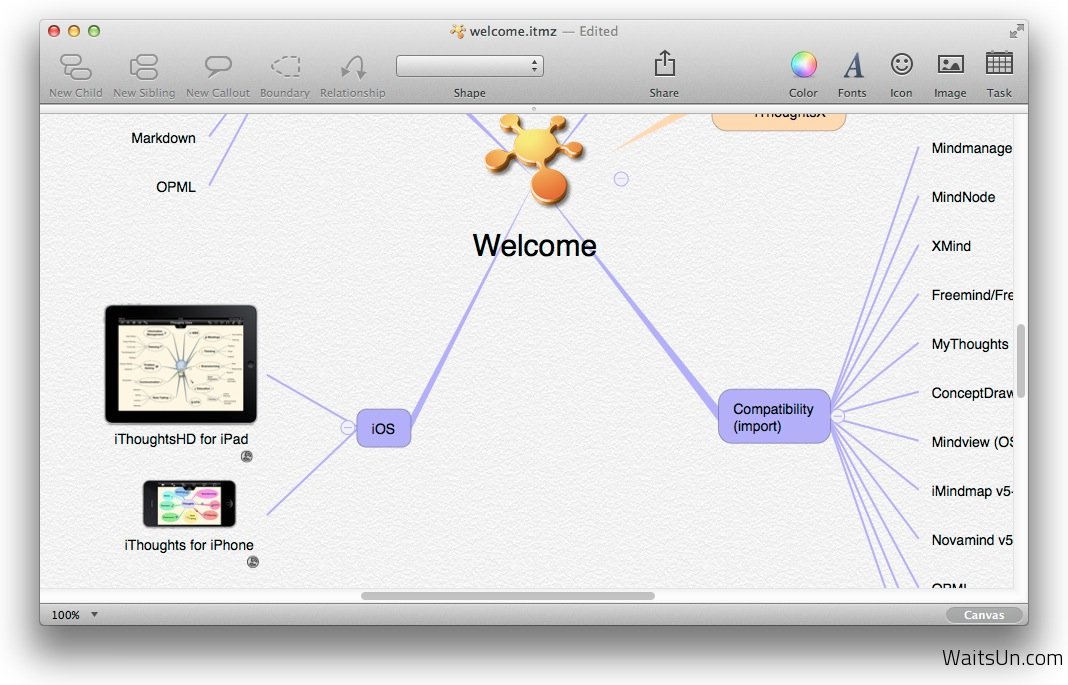Viewport: 1068px width, 685px height.
Task: Click the orange iThoughts logo image
Action: 535,159
